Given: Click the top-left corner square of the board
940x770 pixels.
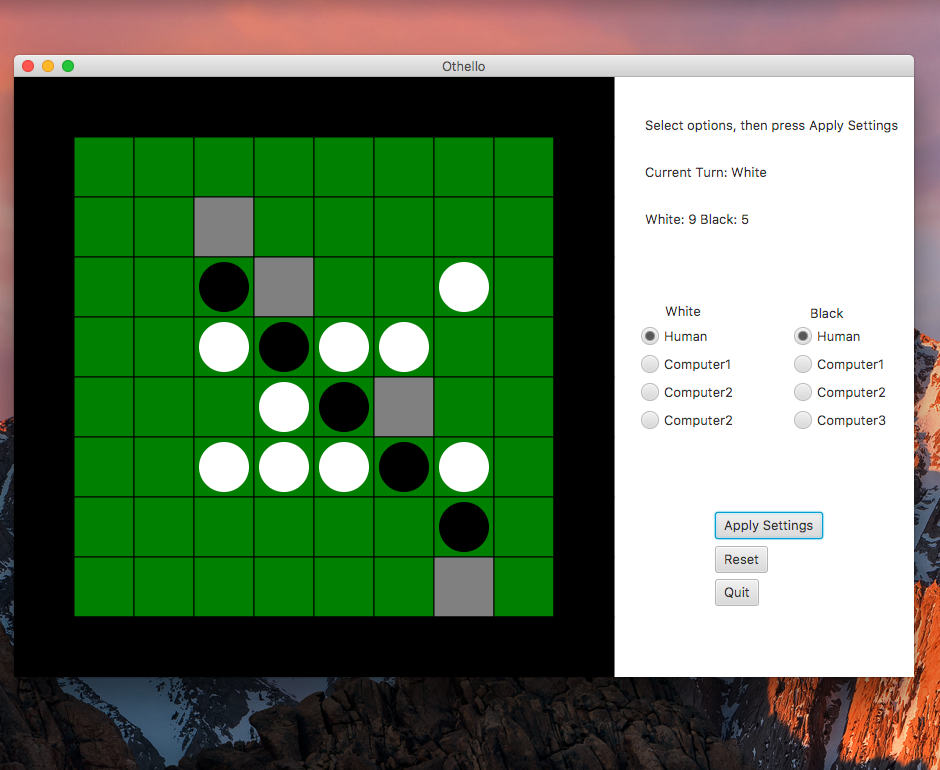Looking at the screenshot, I should [x=104, y=167].
